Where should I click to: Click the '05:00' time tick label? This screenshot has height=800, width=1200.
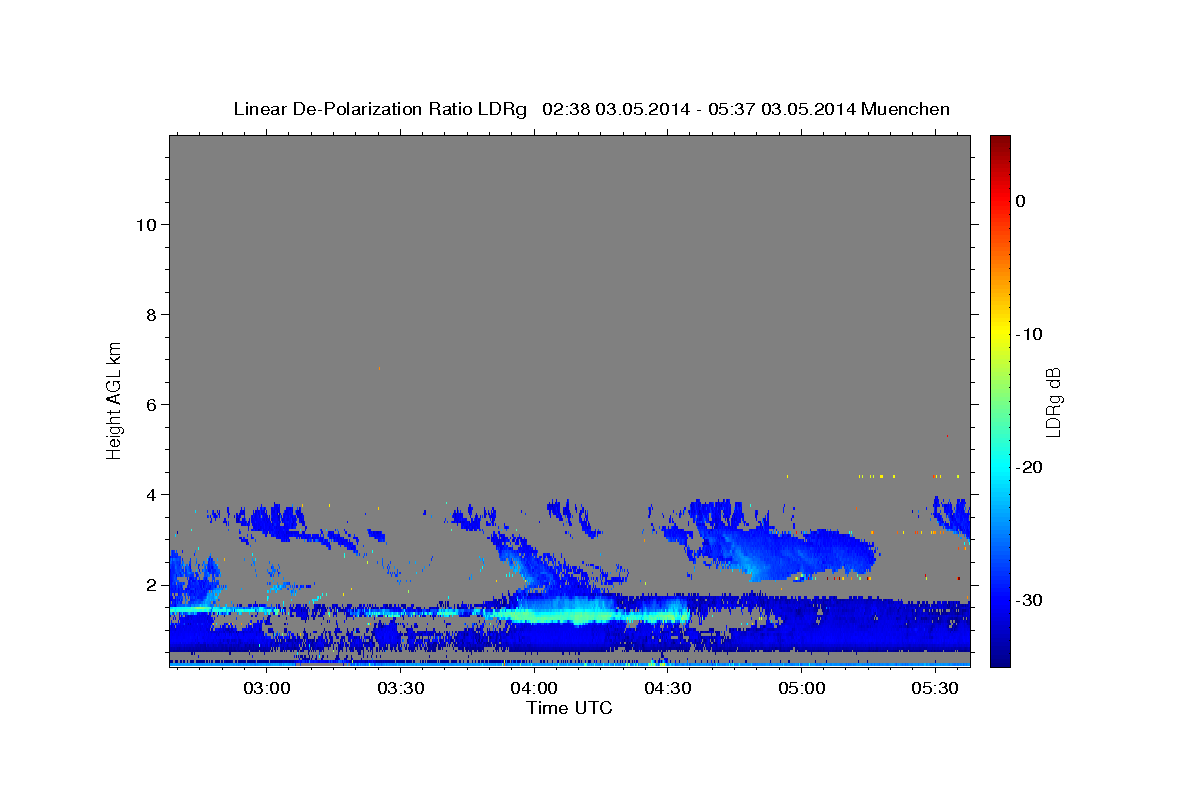[x=802, y=689]
